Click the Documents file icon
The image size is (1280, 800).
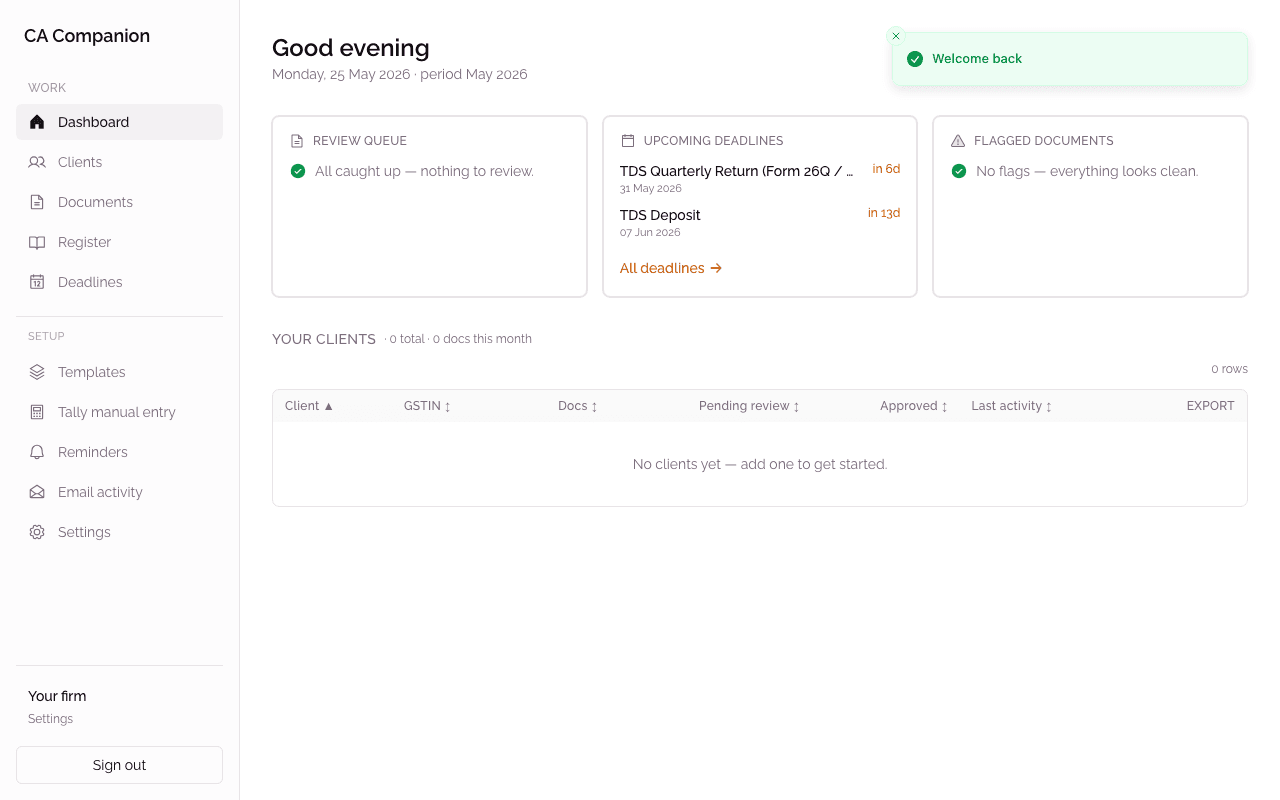pos(37,202)
